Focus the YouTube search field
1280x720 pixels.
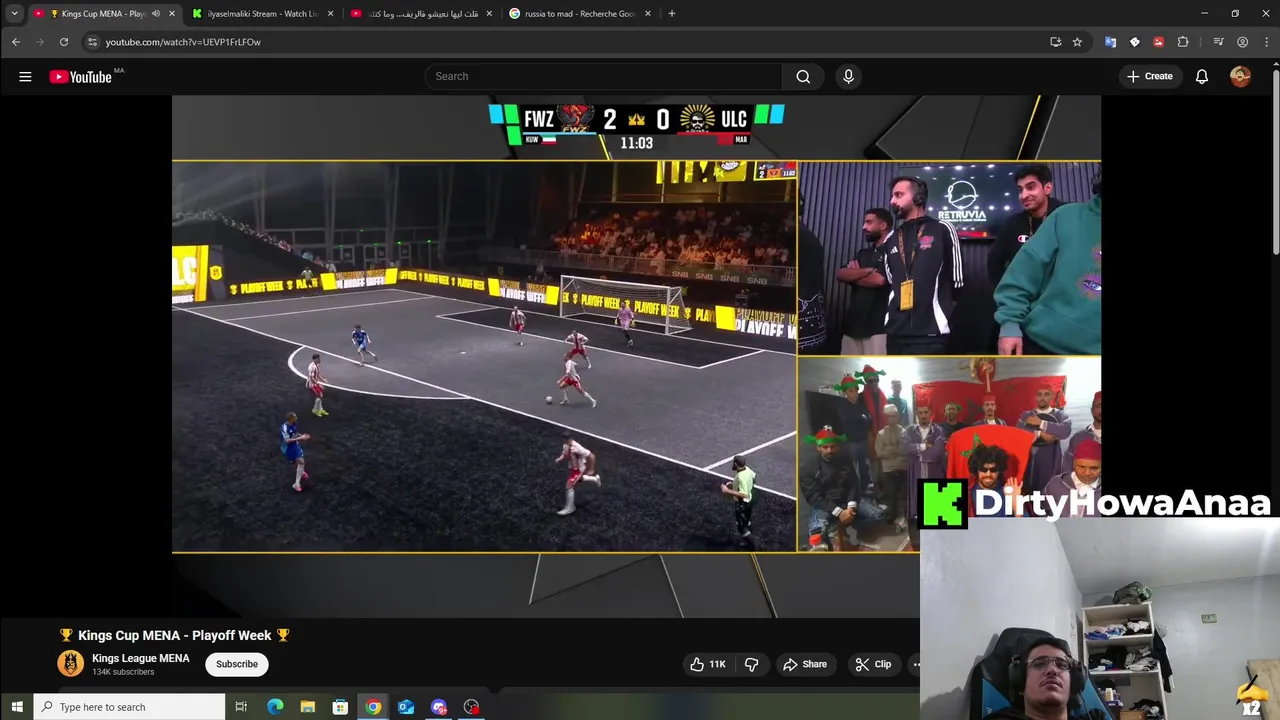604,76
